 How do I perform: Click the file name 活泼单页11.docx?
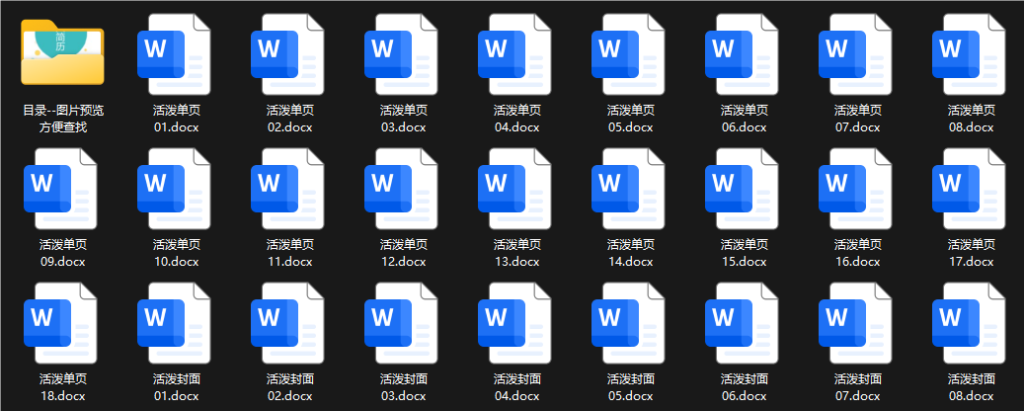[290, 253]
